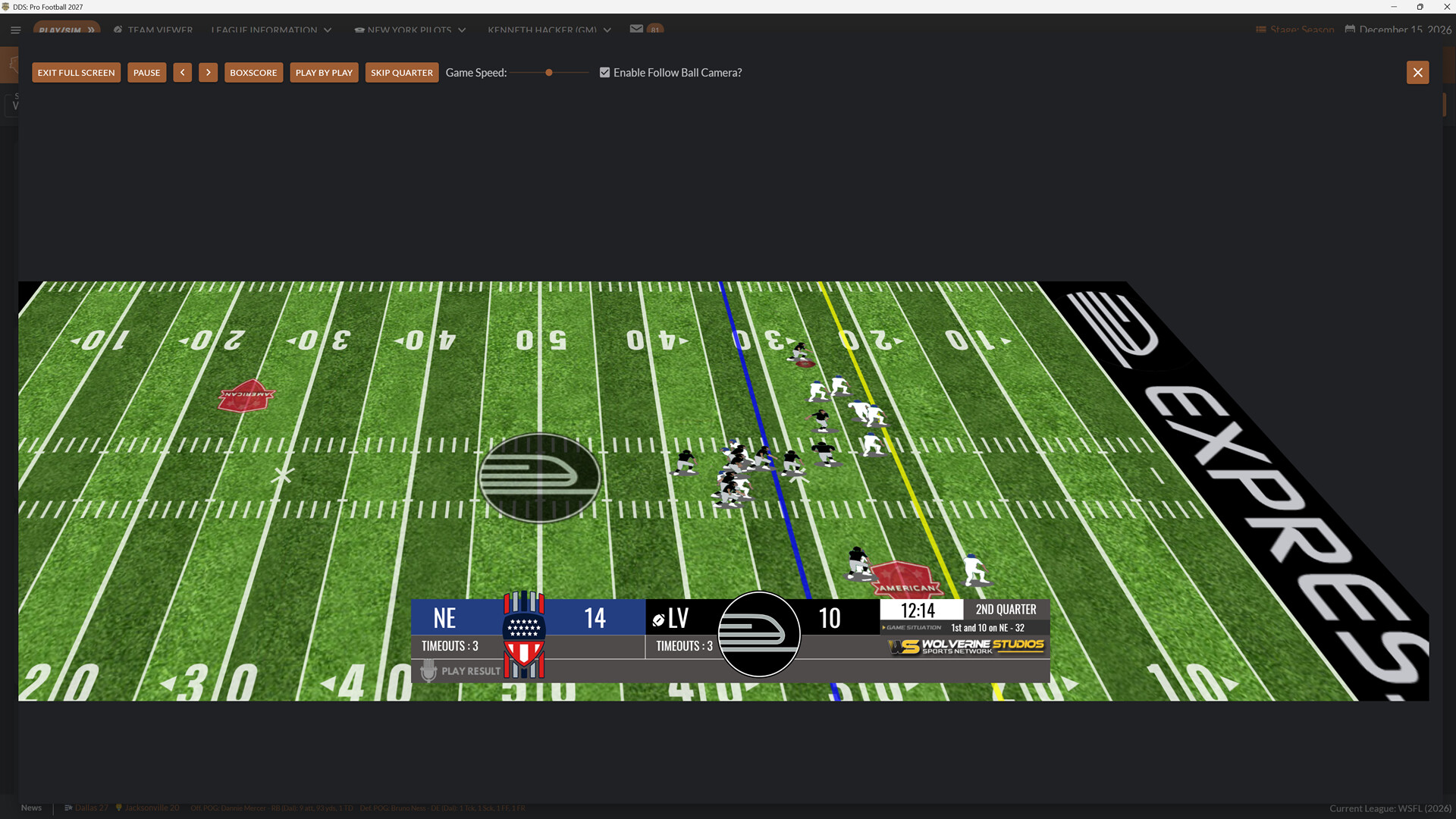Click NE 'TIMEOUTS : 3' text
Viewport: 1456px width, 819px height.
click(450, 646)
